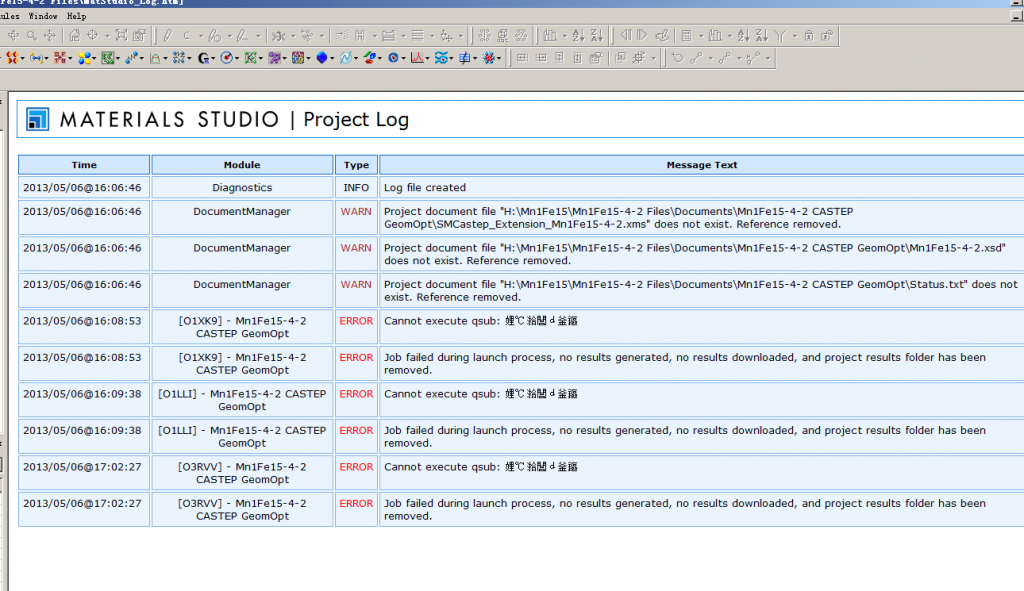Click the blue hexagon crystal module icon

[x=321, y=58]
